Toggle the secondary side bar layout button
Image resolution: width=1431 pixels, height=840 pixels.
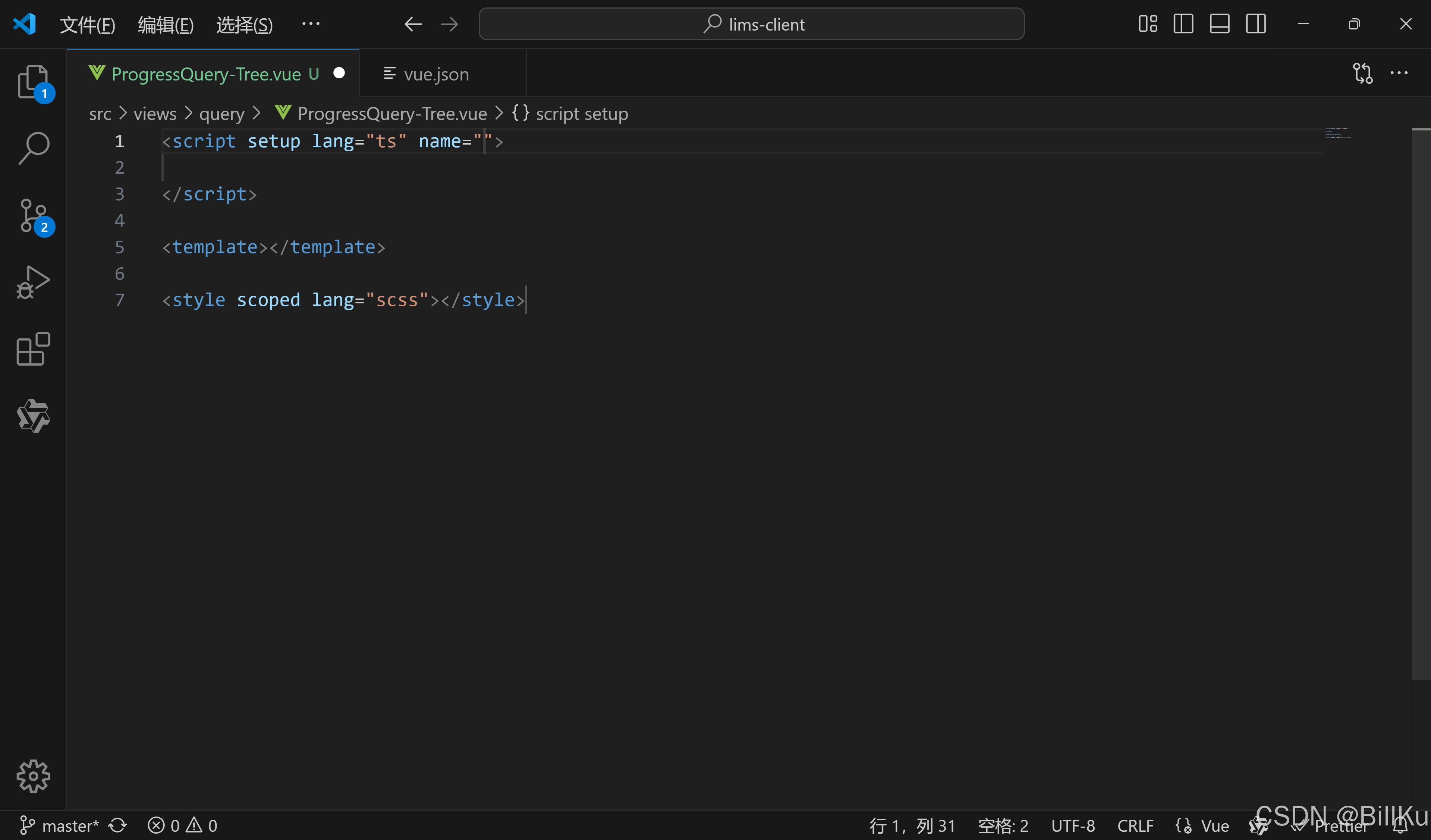(1255, 24)
